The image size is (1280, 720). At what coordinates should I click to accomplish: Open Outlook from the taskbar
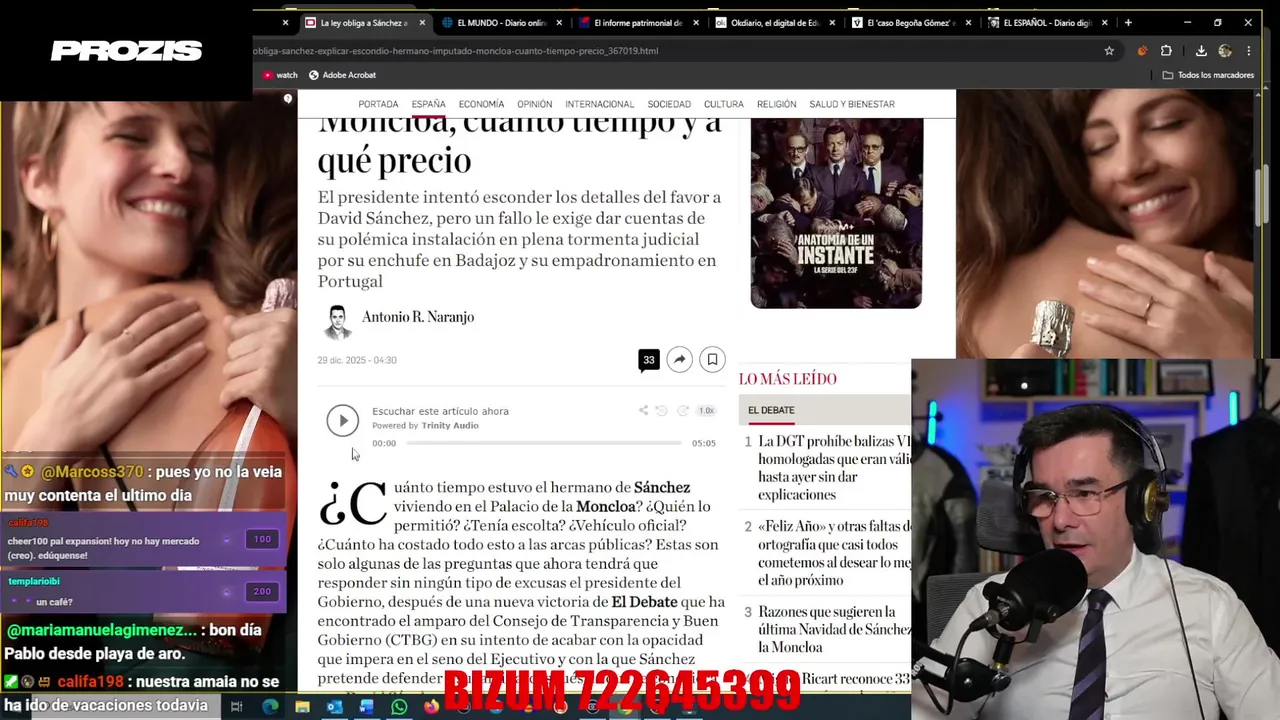click(334, 707)
